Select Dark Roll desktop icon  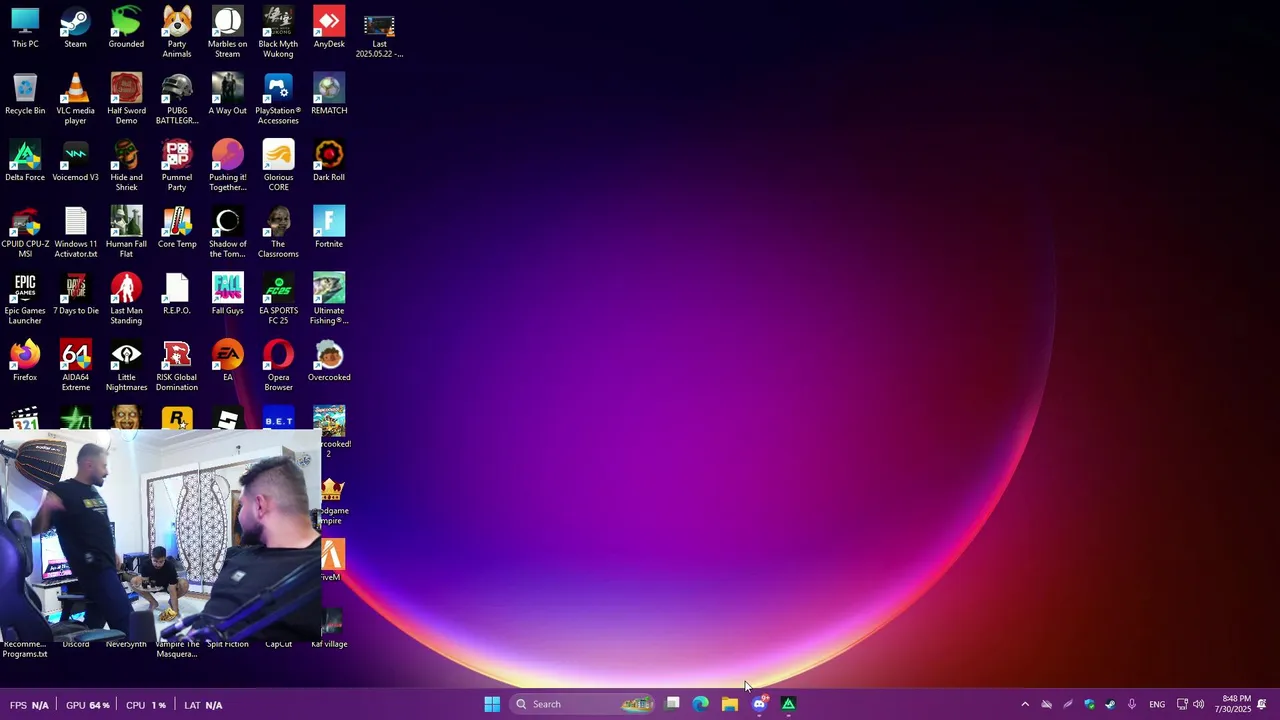click(x=329, y=162)
